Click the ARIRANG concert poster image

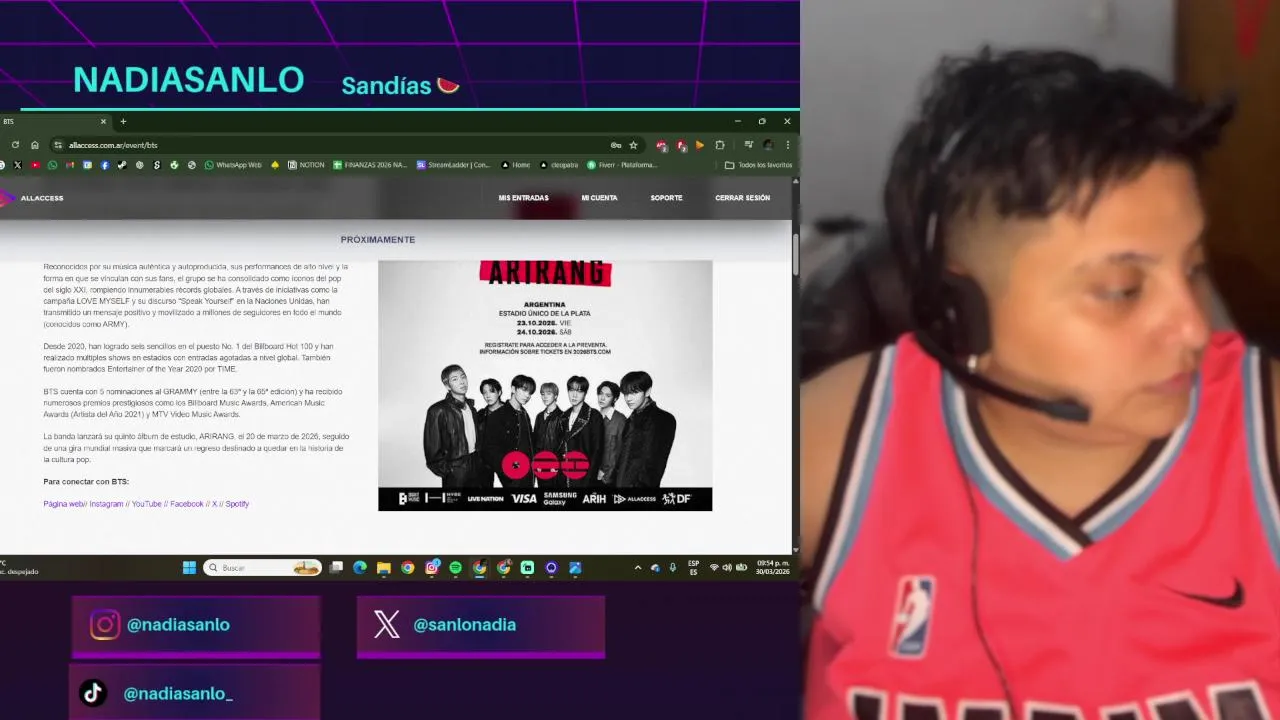(x=545, y=386)
